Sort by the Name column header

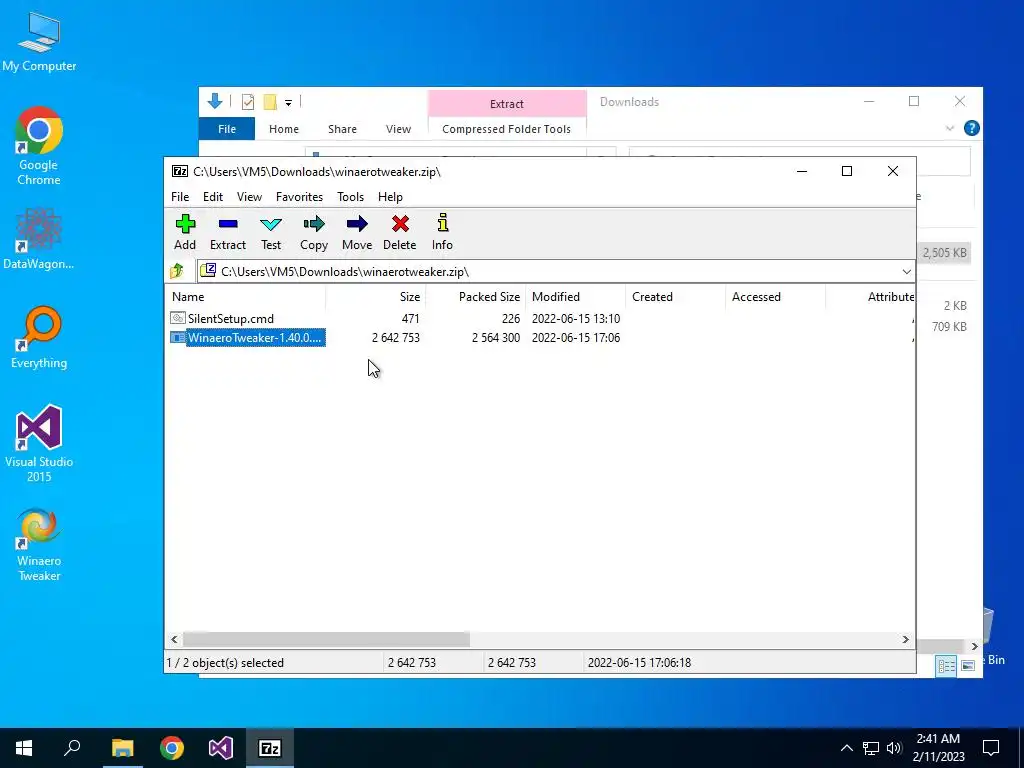pos(246,296)
